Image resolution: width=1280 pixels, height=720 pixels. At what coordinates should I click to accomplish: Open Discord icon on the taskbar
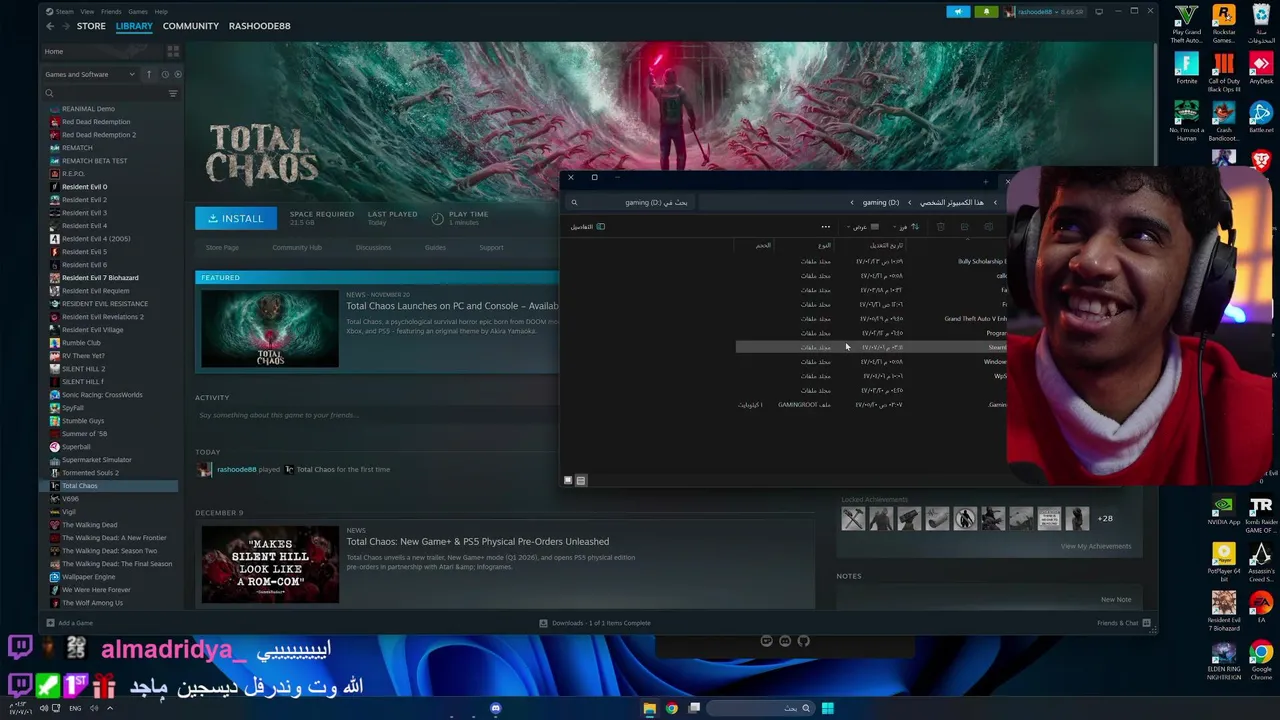coord(495,708)
